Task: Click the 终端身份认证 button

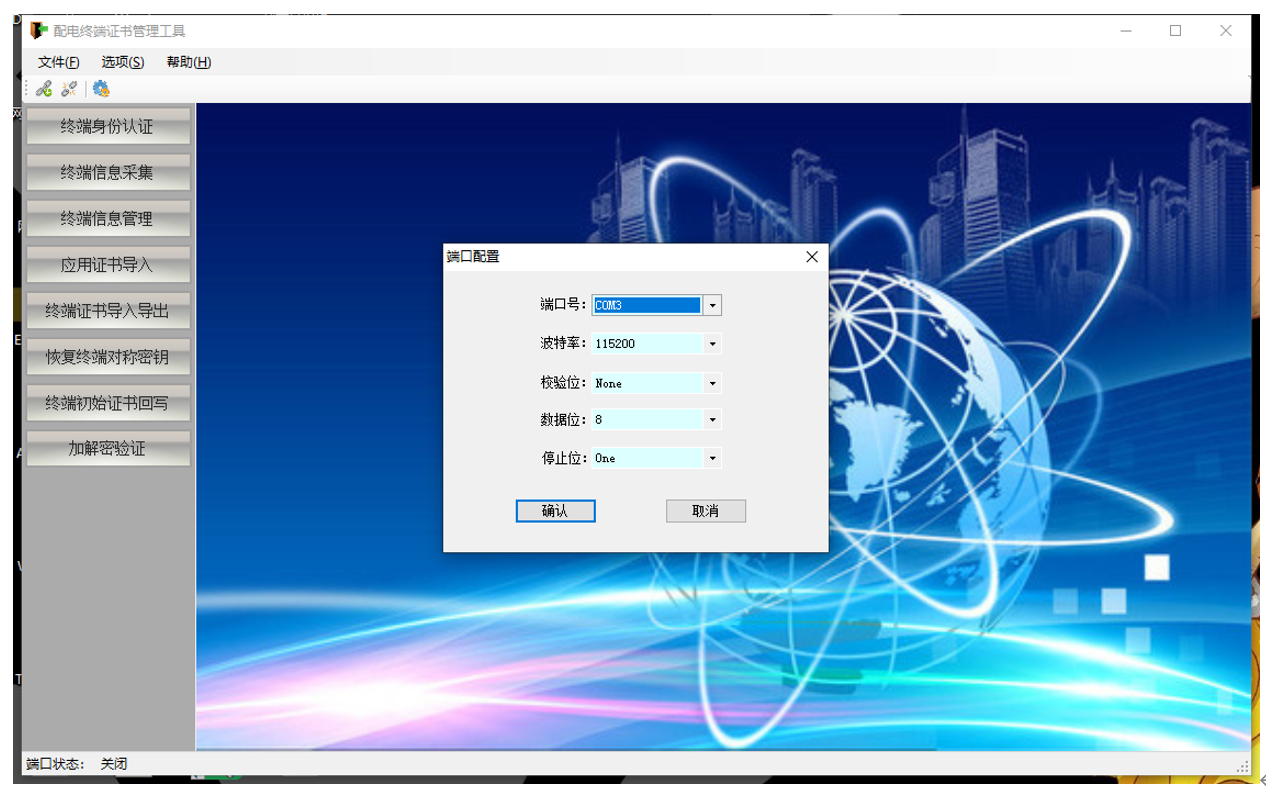Action: tap(108, 127)
